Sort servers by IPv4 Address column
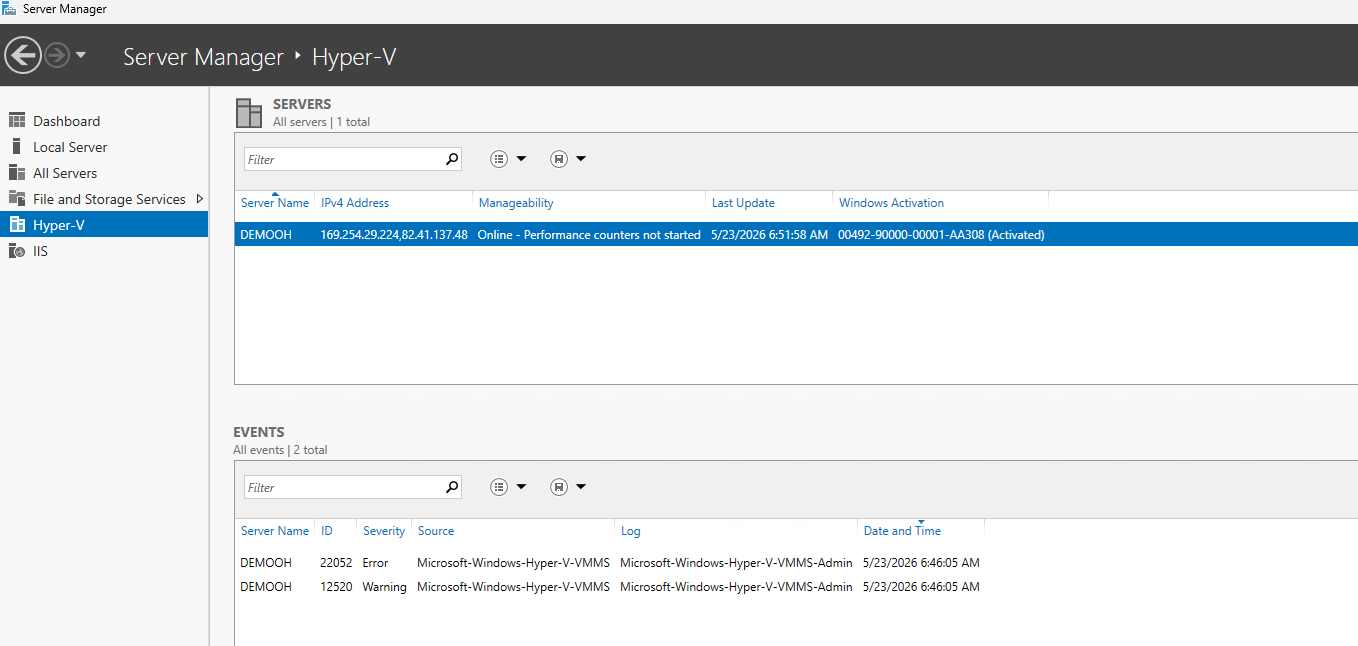Image resolution: width=1358 pixels, height=646 pixels. click(x=355, y=203)
